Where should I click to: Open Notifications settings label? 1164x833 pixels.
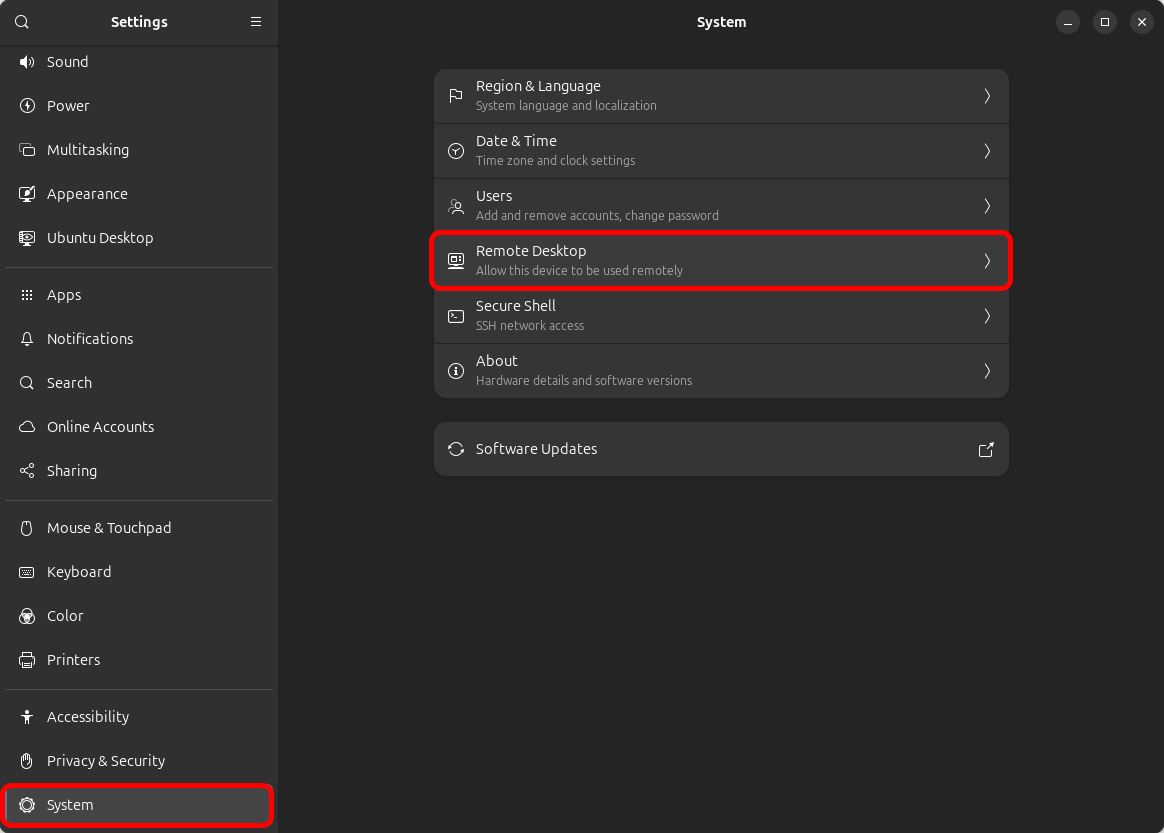[x=90, y=339]
